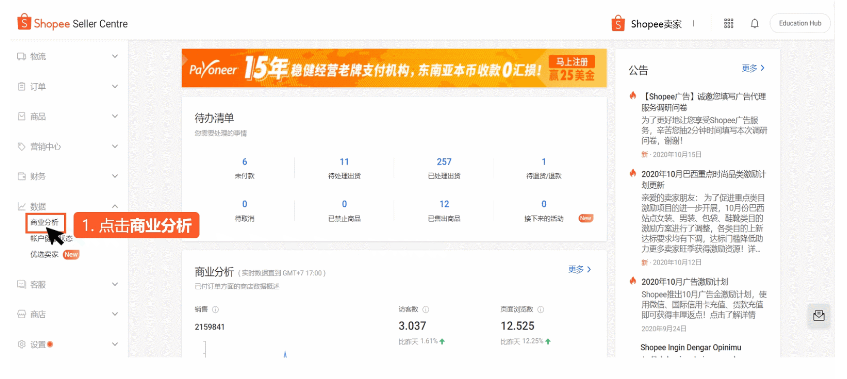Collapse the 数据 section chevron
Image resolution: width=847 pixels, height=379 pixels.
[115, 206]
